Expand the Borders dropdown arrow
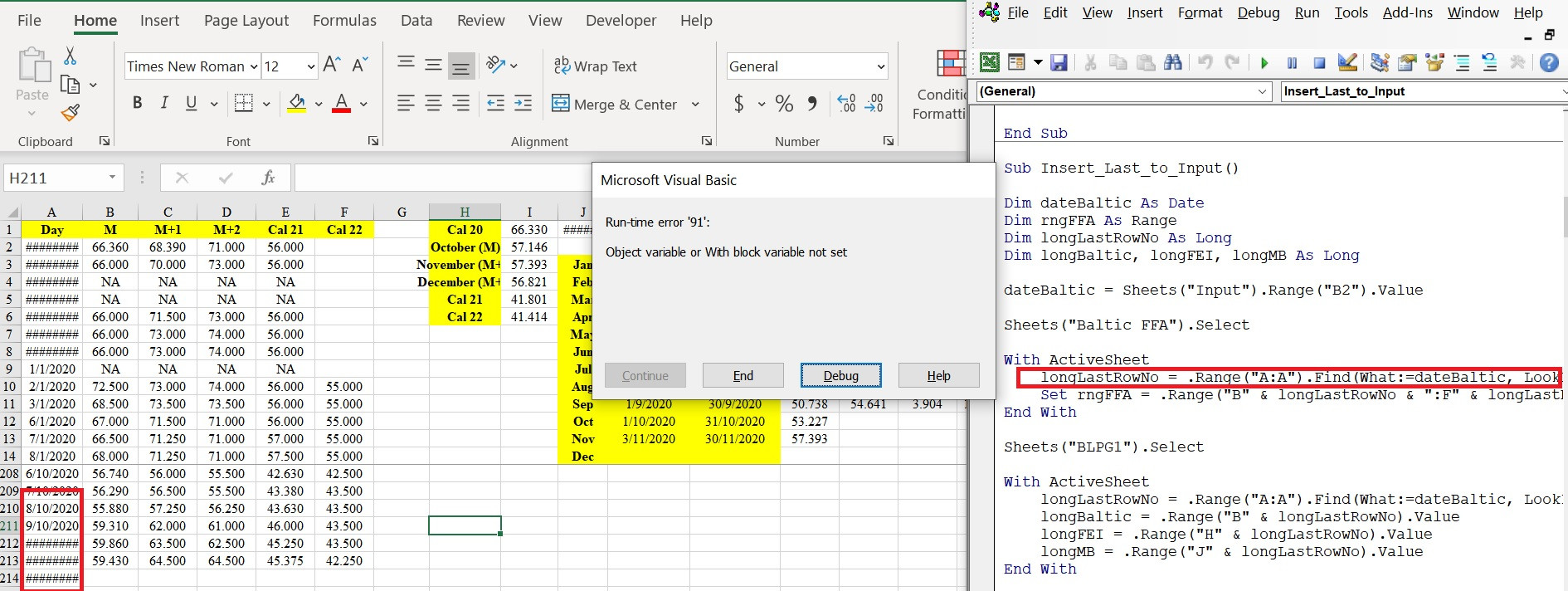1568x591 pixels. (x=266, y=104)
